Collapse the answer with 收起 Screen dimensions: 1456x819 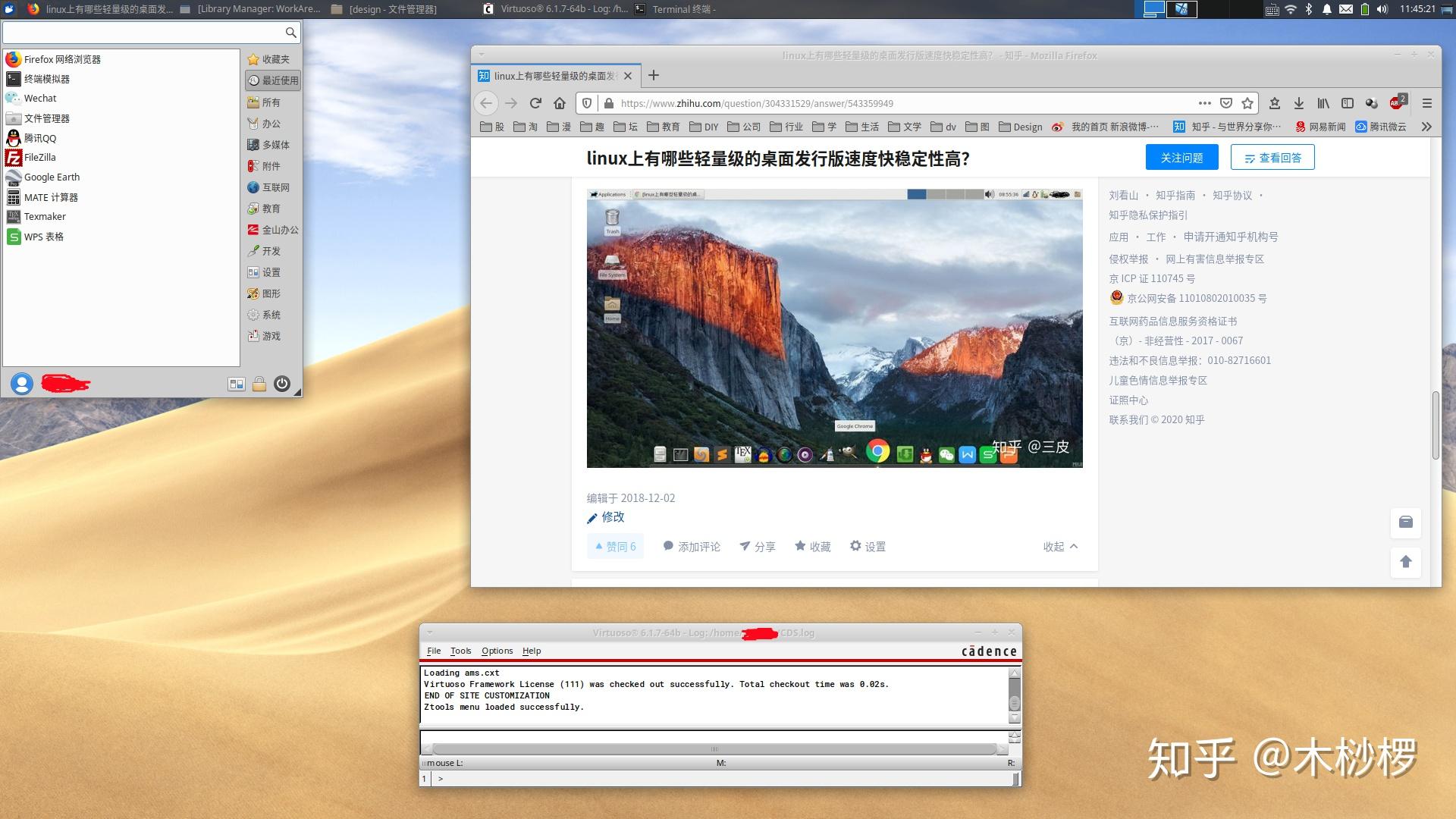(1060, 546)
